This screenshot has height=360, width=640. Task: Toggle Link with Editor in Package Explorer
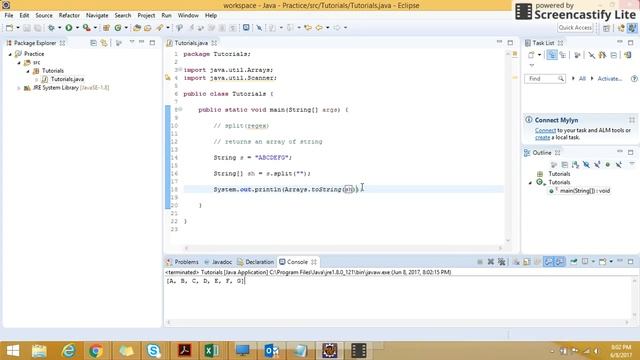pyautogui.click(x=104, y=43)
